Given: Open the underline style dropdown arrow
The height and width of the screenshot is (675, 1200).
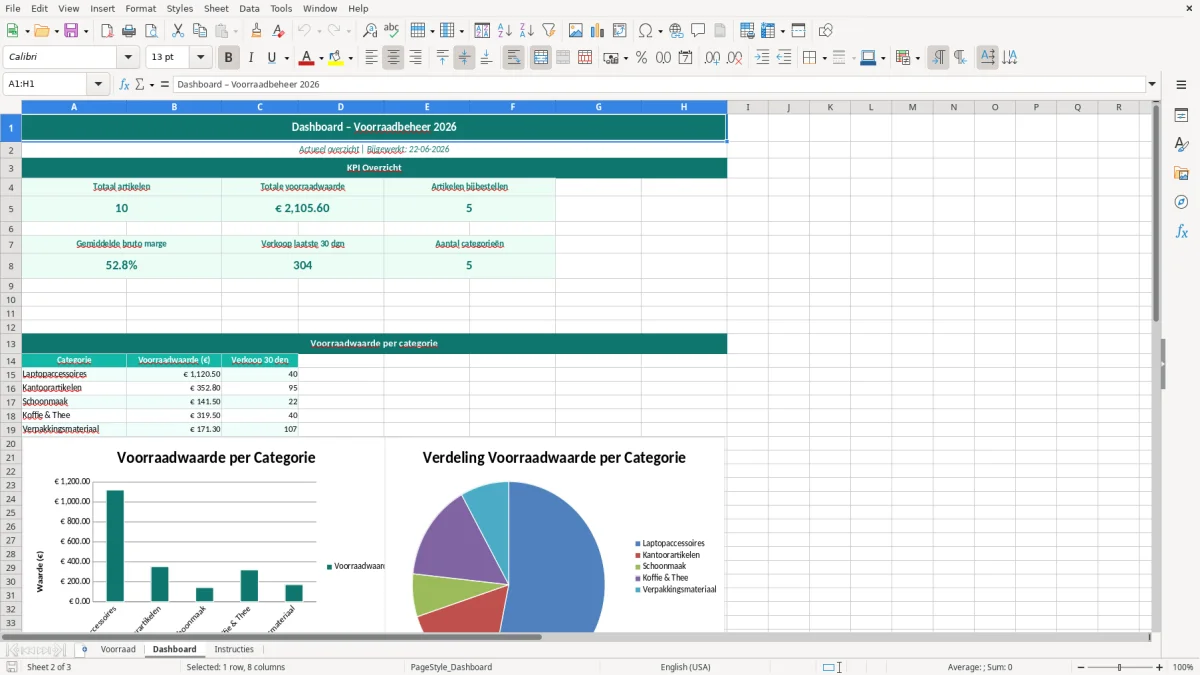Looking at the screenshot, I should click(286, 58).
